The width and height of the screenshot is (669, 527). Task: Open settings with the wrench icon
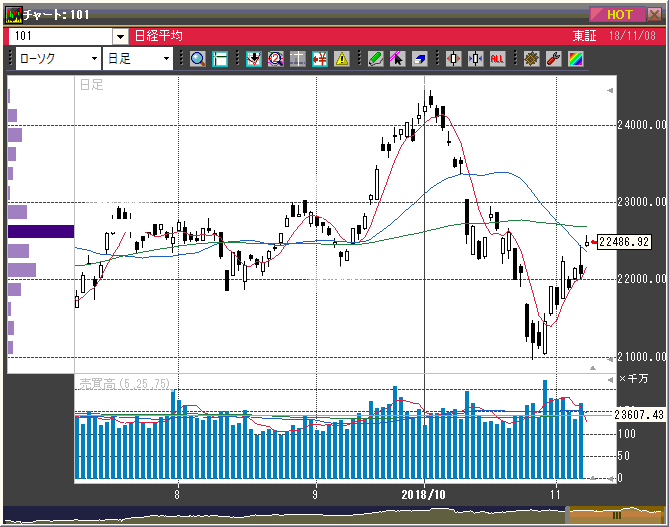point(553,59)
